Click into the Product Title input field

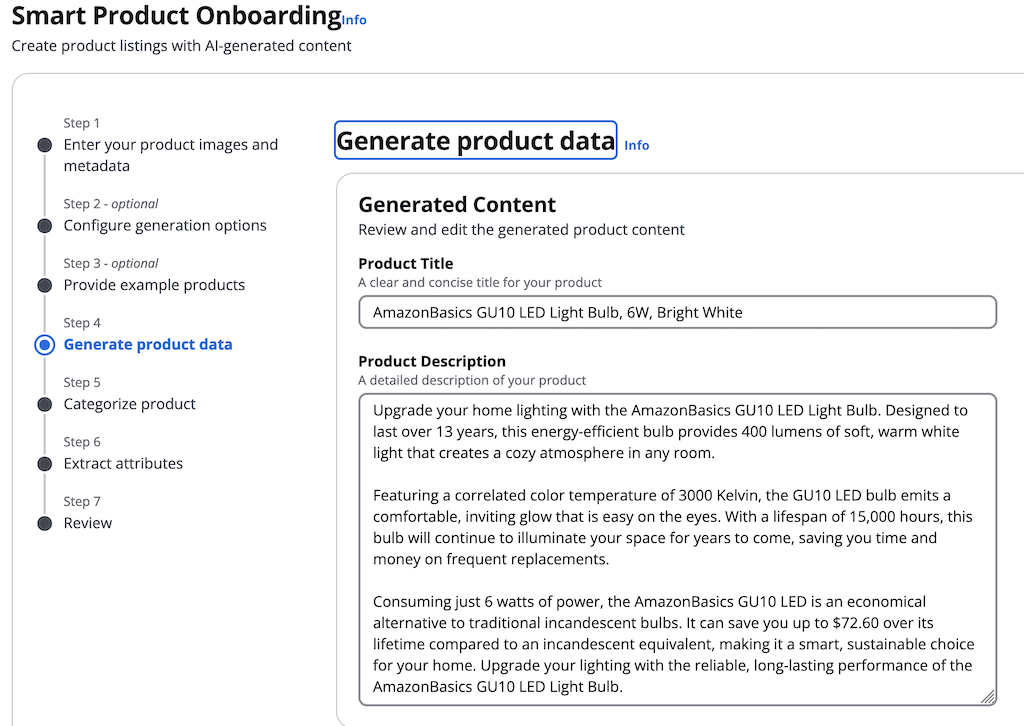(x=677, y=312)
